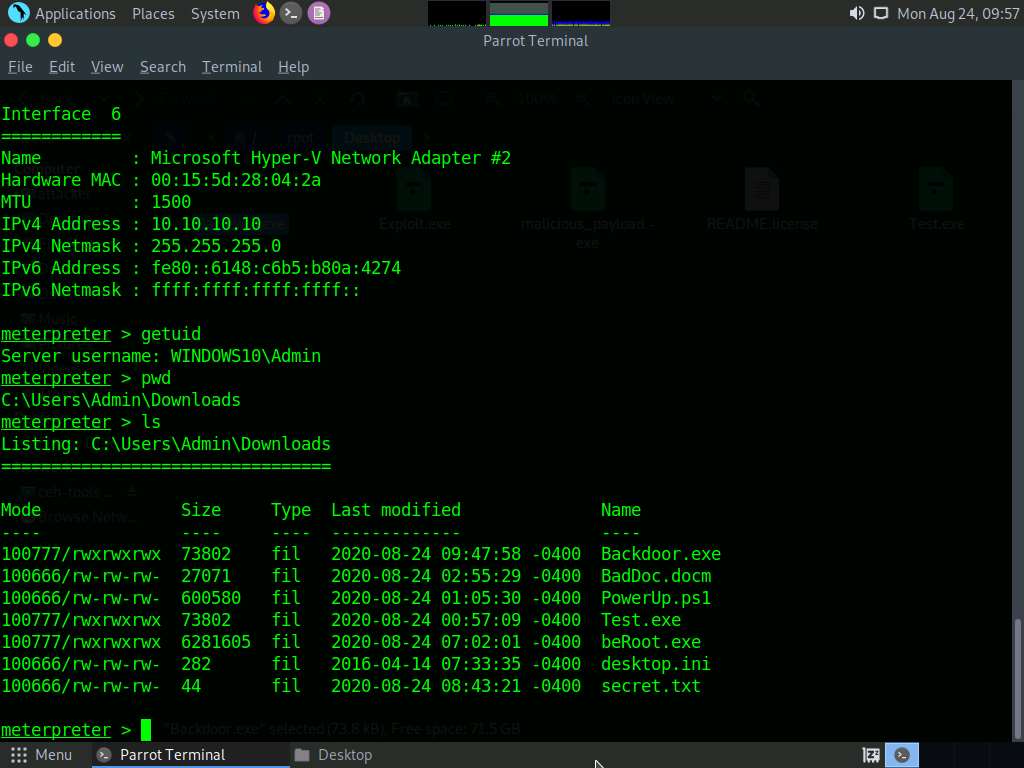The image size is (1024, 768).
Task: Click the highlighted terminal icon in bottom tray
Action: pyautogui.click(x=902, y=755)
